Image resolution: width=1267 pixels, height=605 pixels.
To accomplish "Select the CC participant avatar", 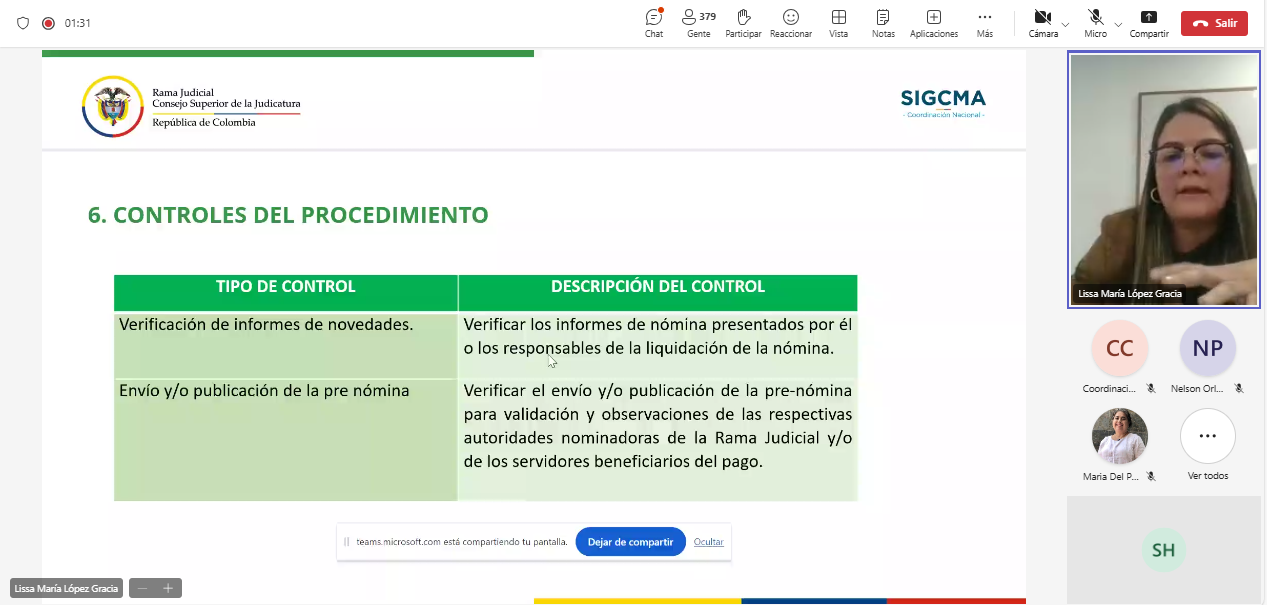I will pos(1120,348).
